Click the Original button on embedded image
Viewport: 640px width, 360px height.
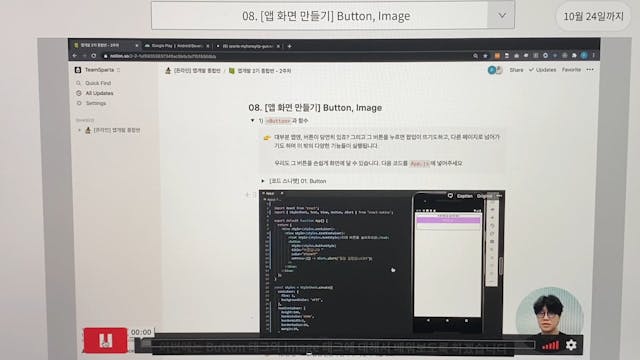tap(484, 196)
